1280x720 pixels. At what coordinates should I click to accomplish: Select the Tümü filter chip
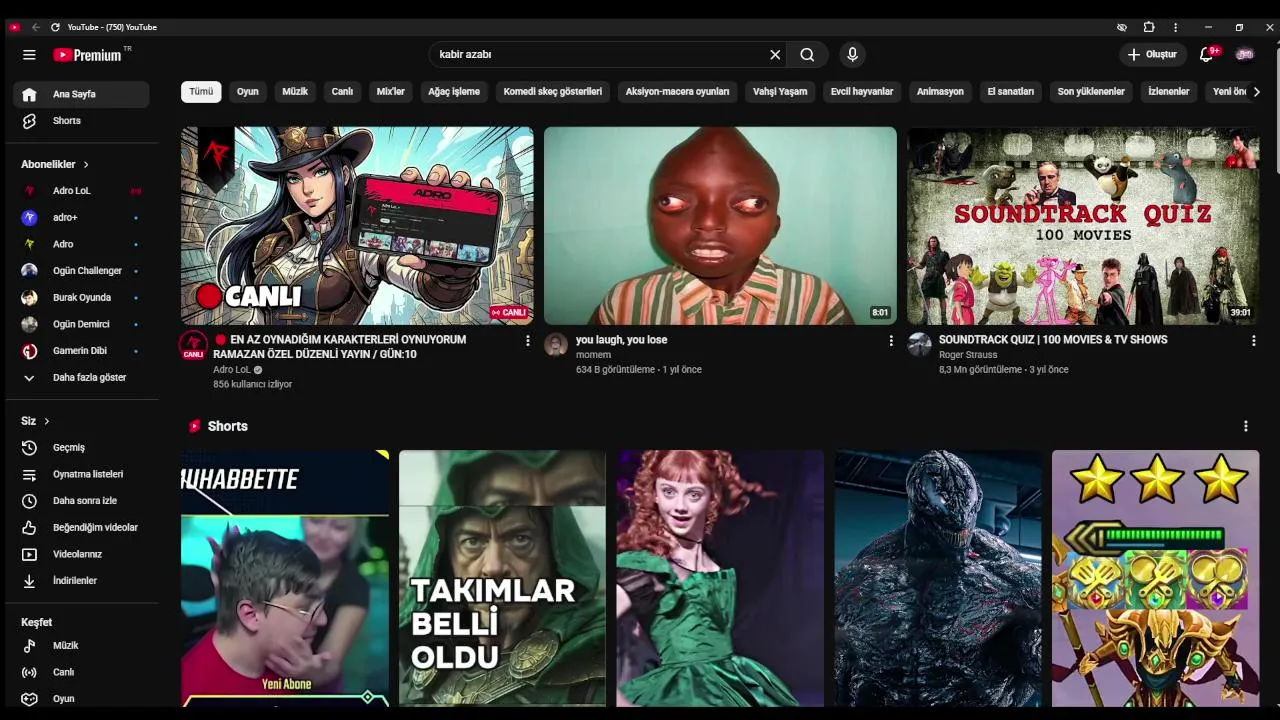tap(201, 91)
